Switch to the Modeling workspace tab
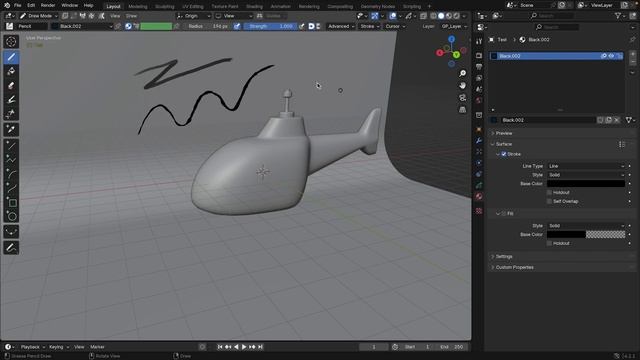The image size is (640, 360). pos(138,6)
